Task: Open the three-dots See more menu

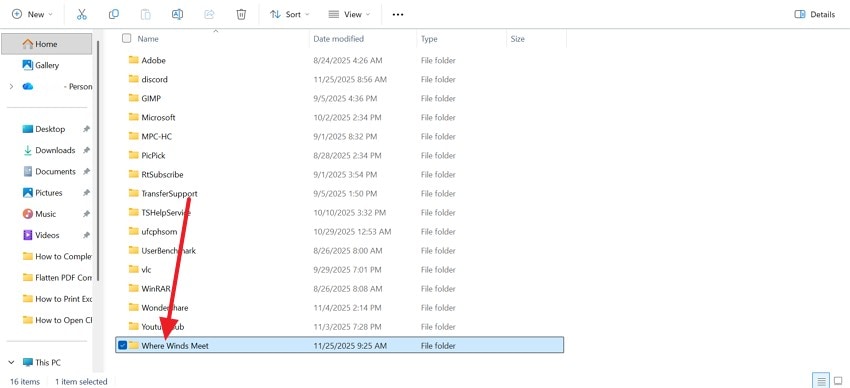Action: click(398, 15)
